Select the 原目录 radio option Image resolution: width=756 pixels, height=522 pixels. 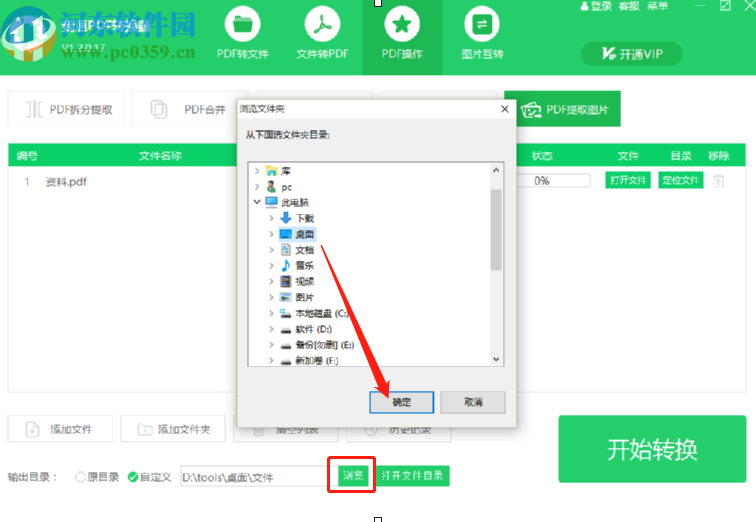97,477
